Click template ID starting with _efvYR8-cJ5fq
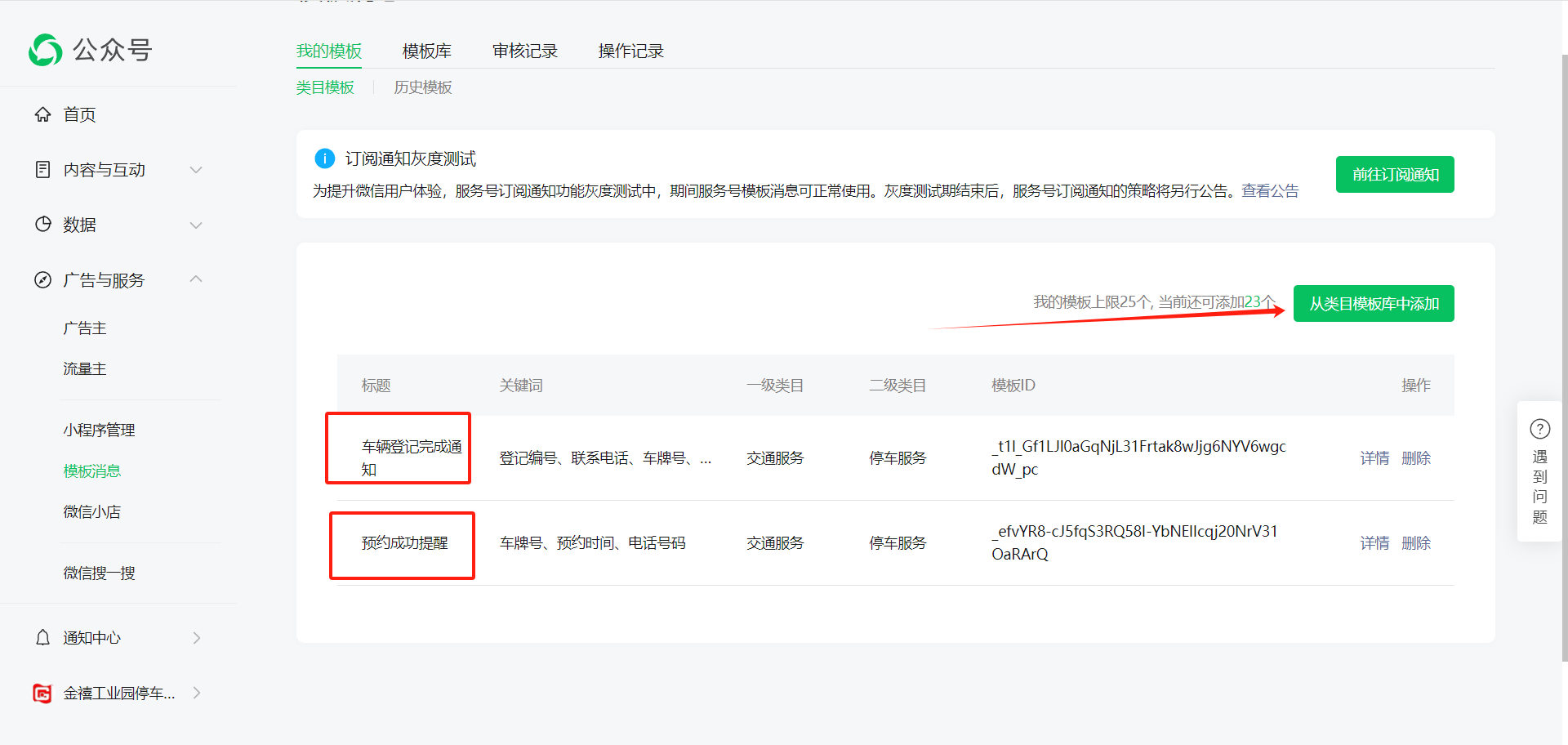Screen dimensions: 1568x745 pos(1134,543)
